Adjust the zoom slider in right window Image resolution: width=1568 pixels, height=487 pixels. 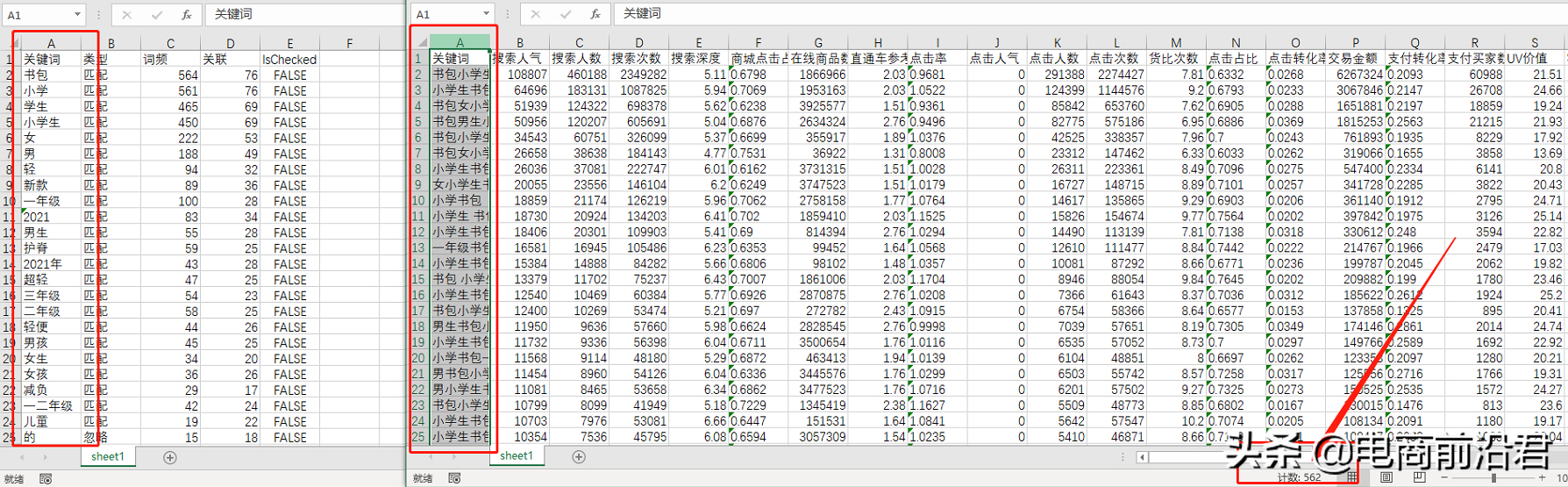click(x=1494, y=478)
